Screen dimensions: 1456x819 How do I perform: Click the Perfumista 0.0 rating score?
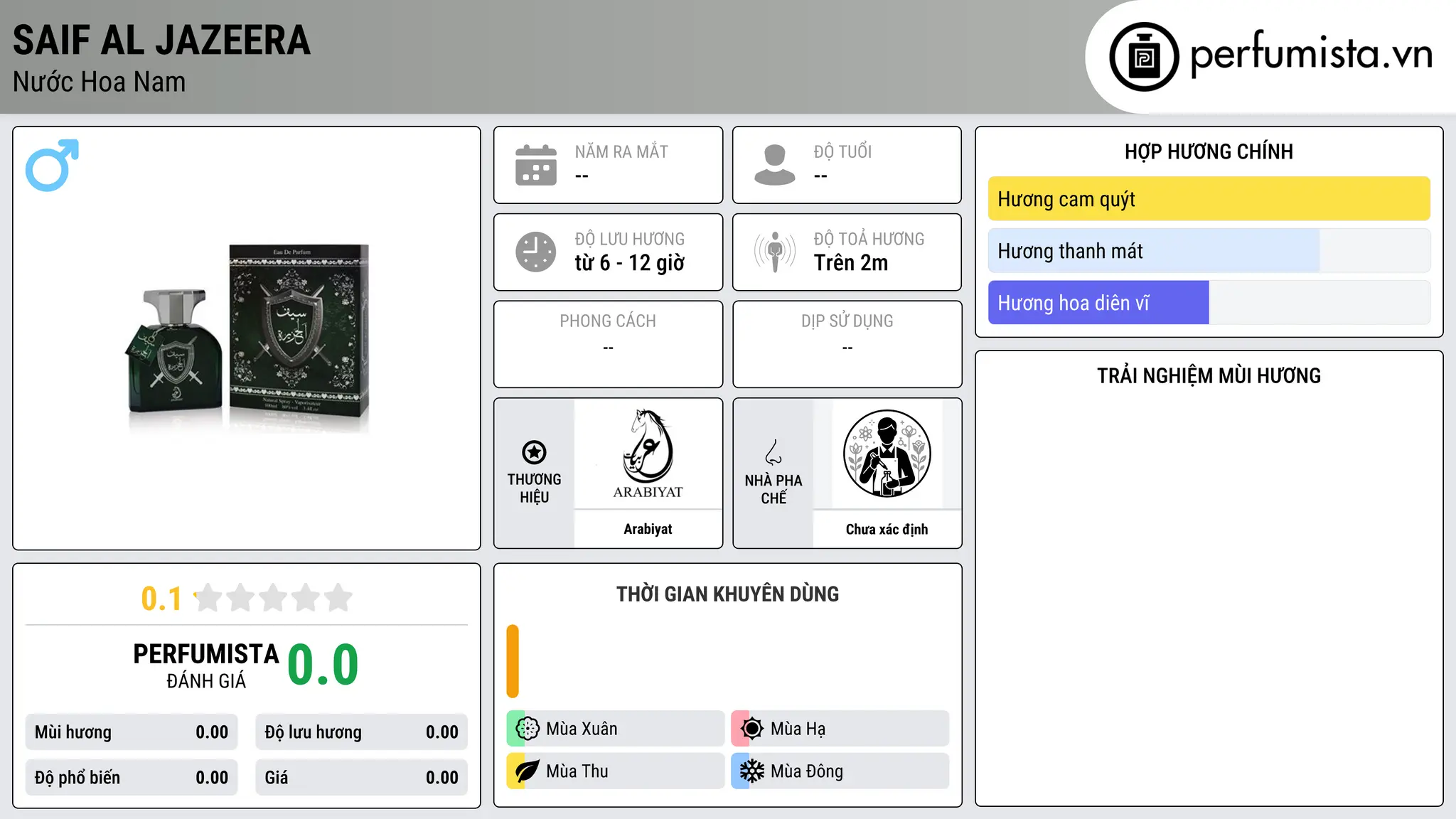tap(323, 665)
